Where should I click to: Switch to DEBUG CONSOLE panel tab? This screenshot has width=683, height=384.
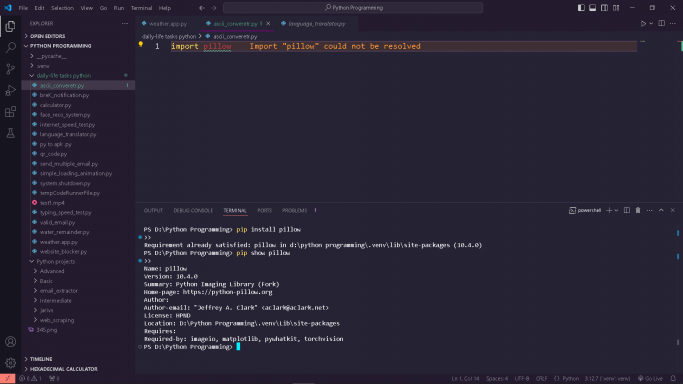click(x=193, y=210)
